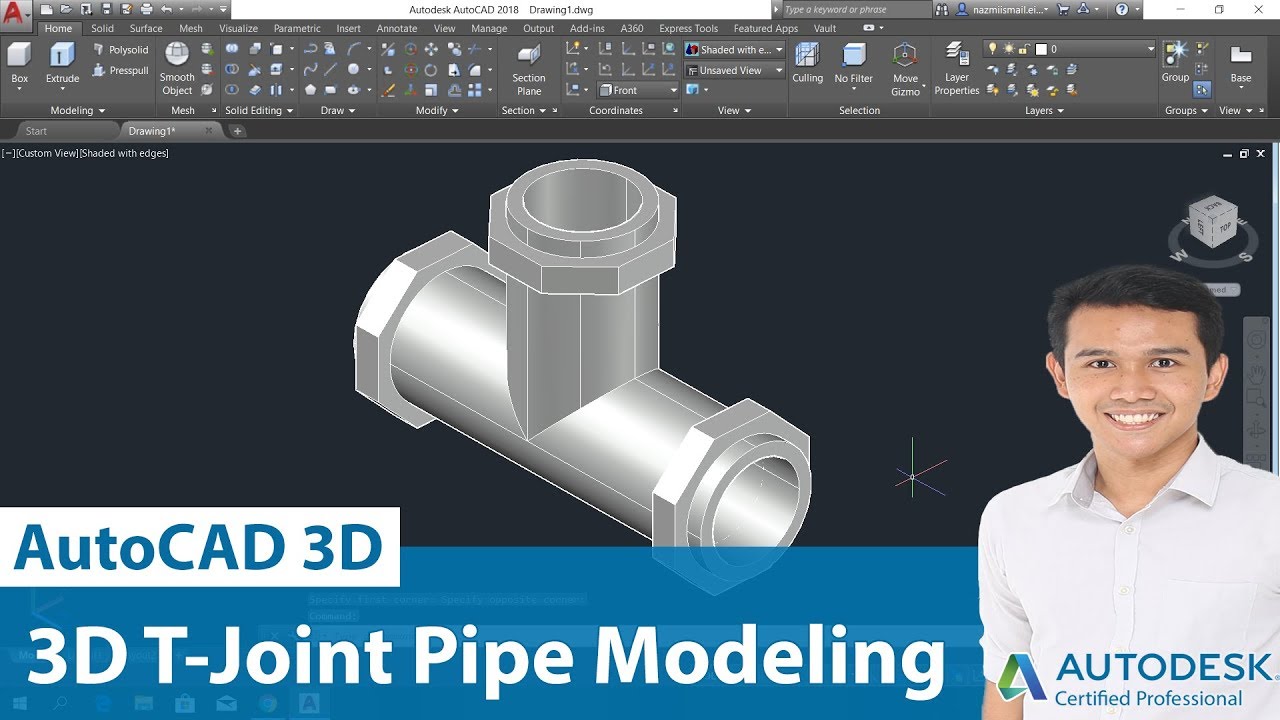Click the Plot printer icon
The image size is (1280, 720).
click(144, 9)
